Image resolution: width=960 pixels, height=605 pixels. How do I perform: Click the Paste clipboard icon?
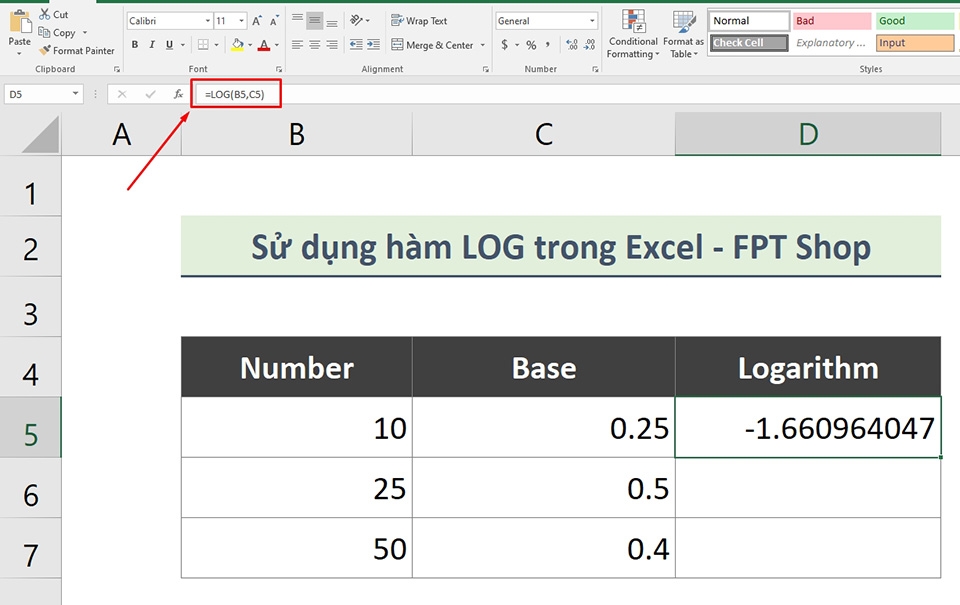[20, 21]
